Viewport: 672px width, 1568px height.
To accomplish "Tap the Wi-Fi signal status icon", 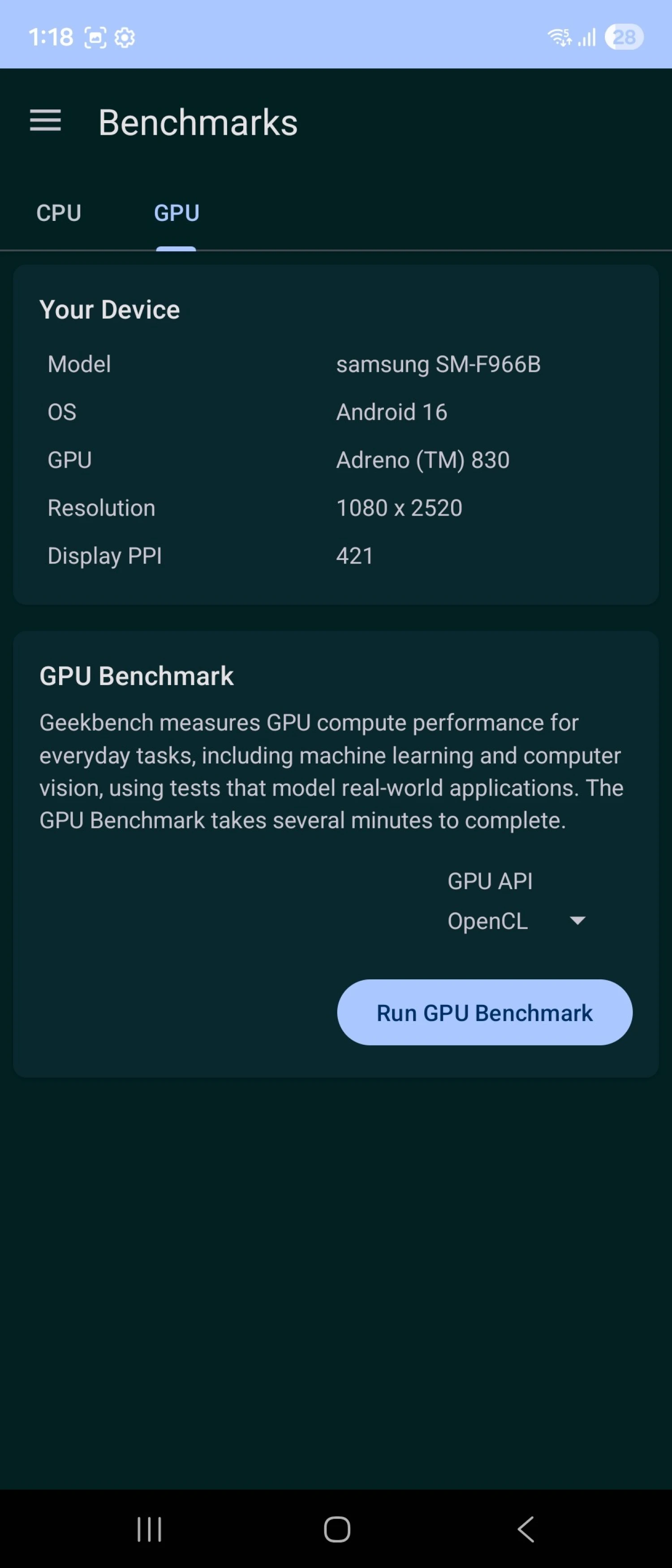I will point(560,38).
